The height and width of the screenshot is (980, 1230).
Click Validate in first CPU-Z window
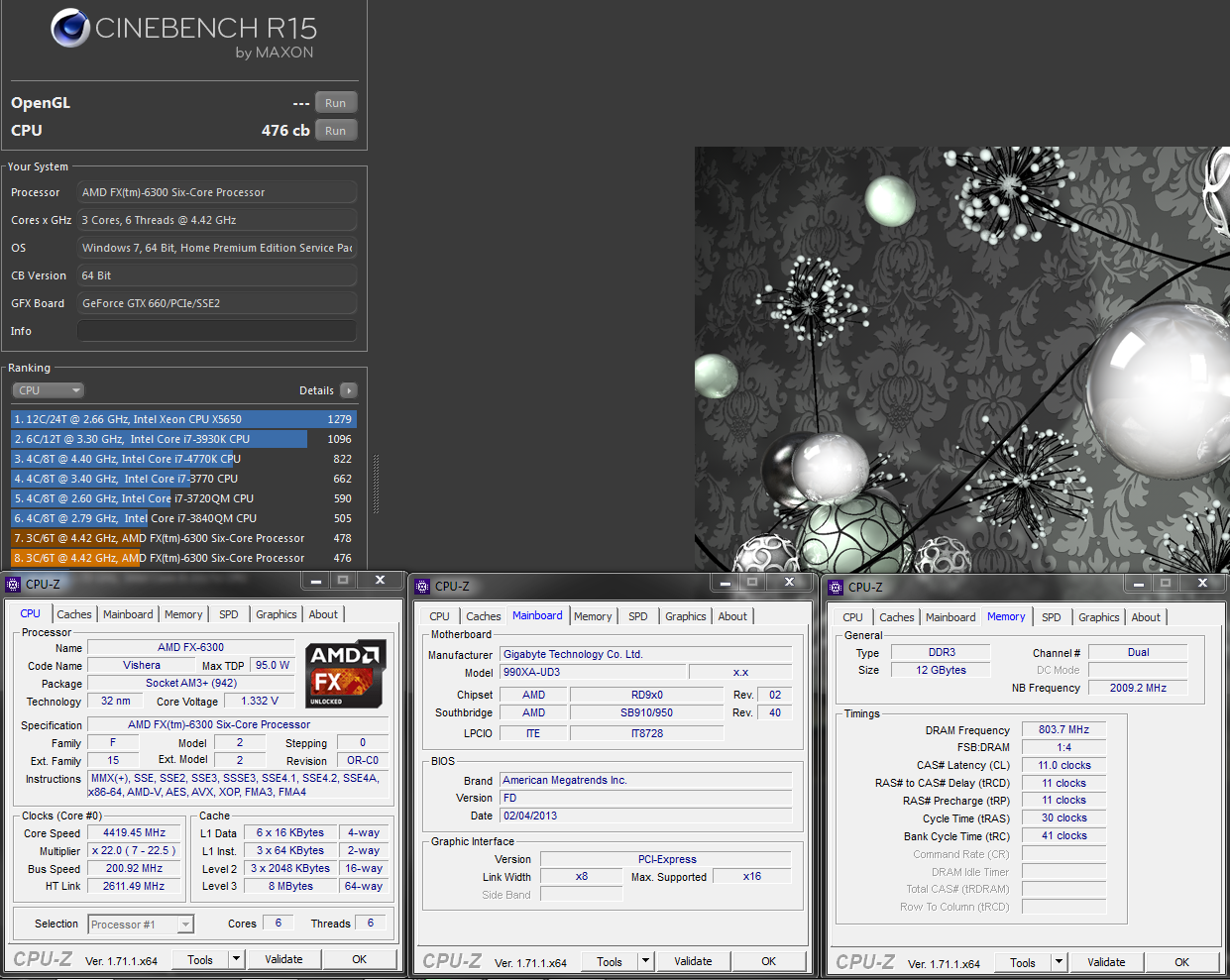tap(283, 959)
